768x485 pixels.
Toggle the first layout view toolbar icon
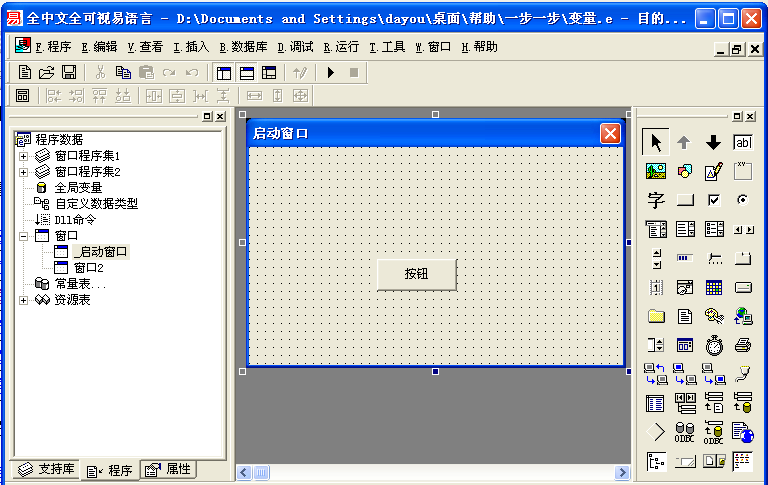224,73
